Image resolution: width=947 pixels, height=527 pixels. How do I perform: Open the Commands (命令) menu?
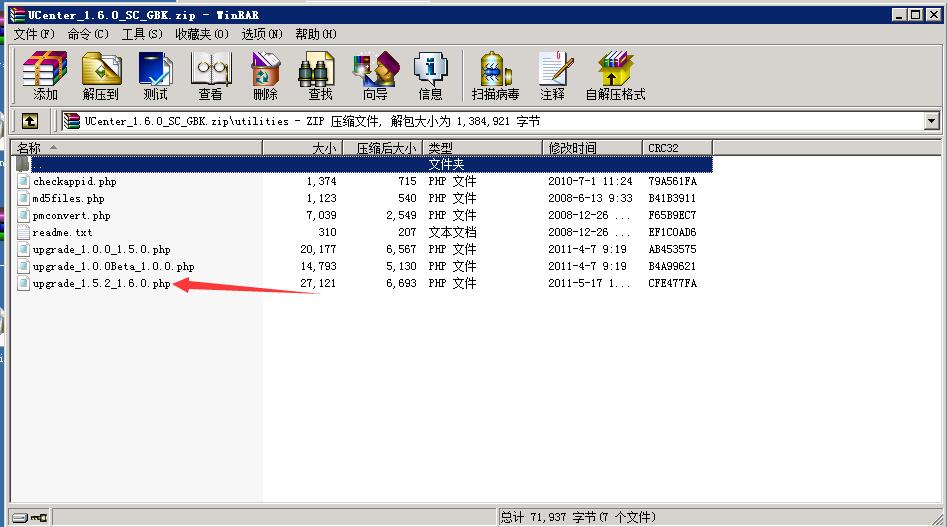click(x=88, y=34)
